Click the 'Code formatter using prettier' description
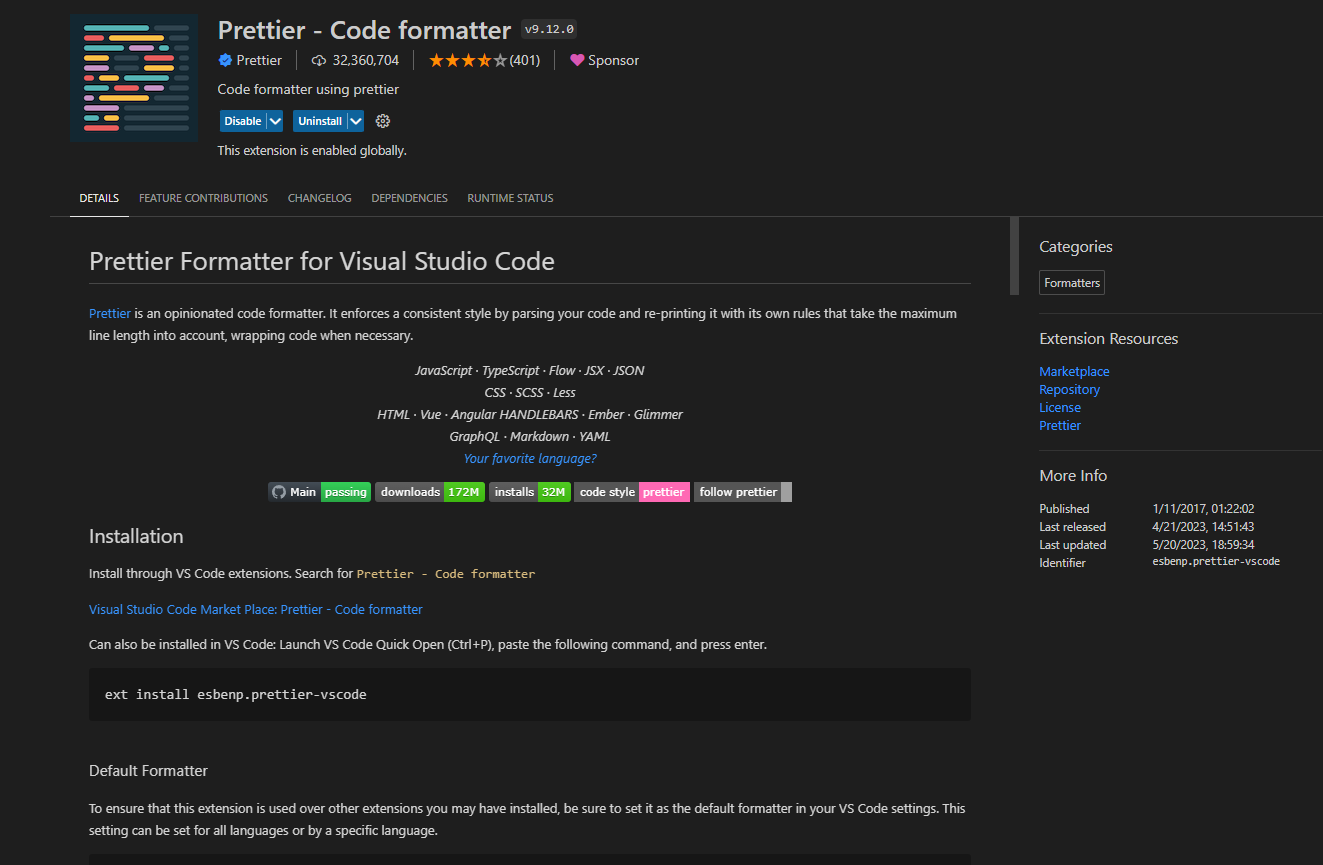Image resolution: width=1323 pixels, height=865 pixels. coord(308,89)
